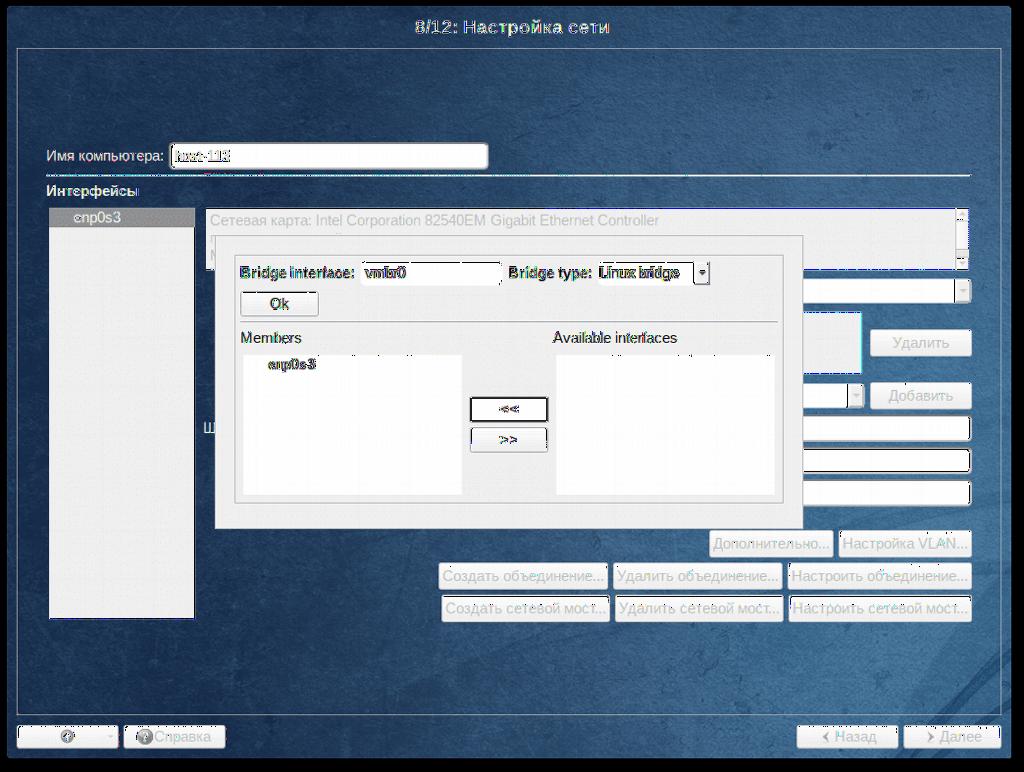Click the << move-to-members arrow button

click(x=508, y=409)
